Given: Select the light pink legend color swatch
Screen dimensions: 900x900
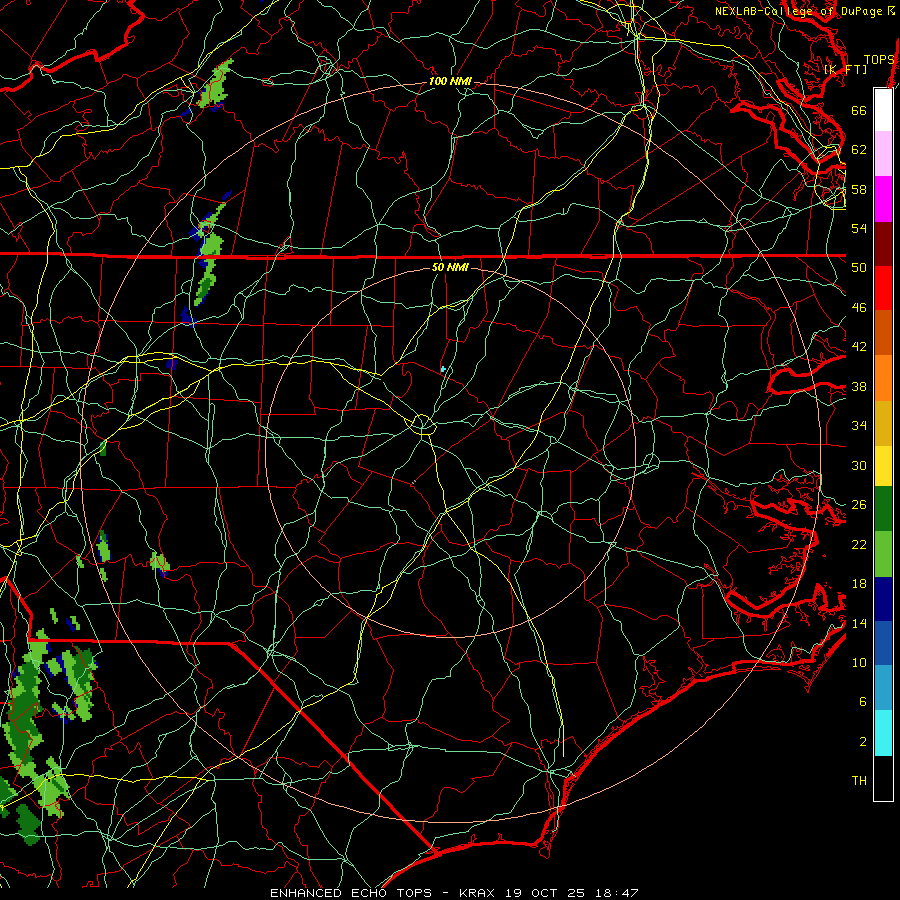Looking at the screenshot, I should 883,154.
